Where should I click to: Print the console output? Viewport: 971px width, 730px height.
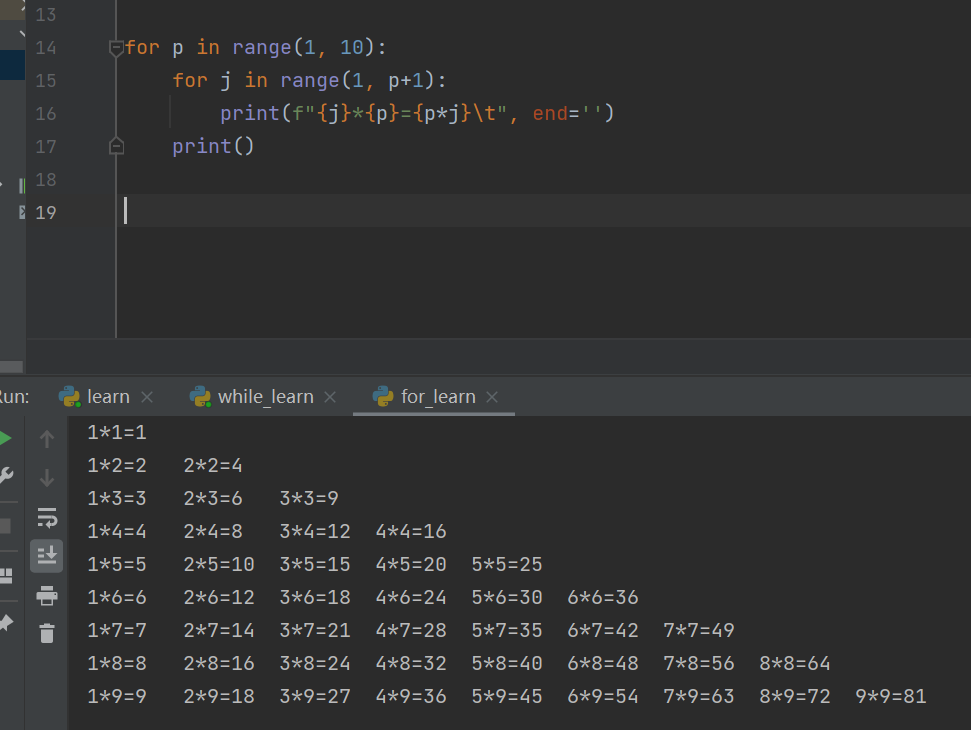pos(46,595)
